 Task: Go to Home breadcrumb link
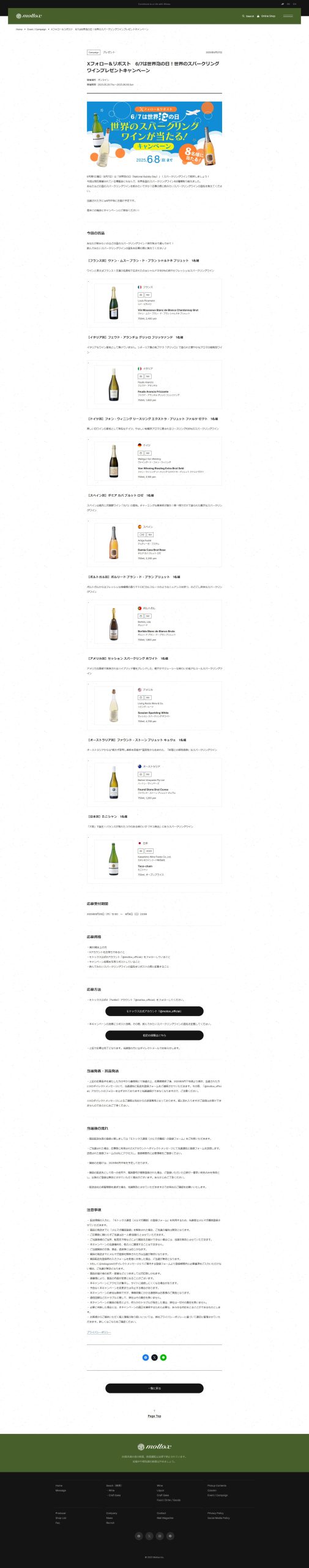(x=19, y=29)
